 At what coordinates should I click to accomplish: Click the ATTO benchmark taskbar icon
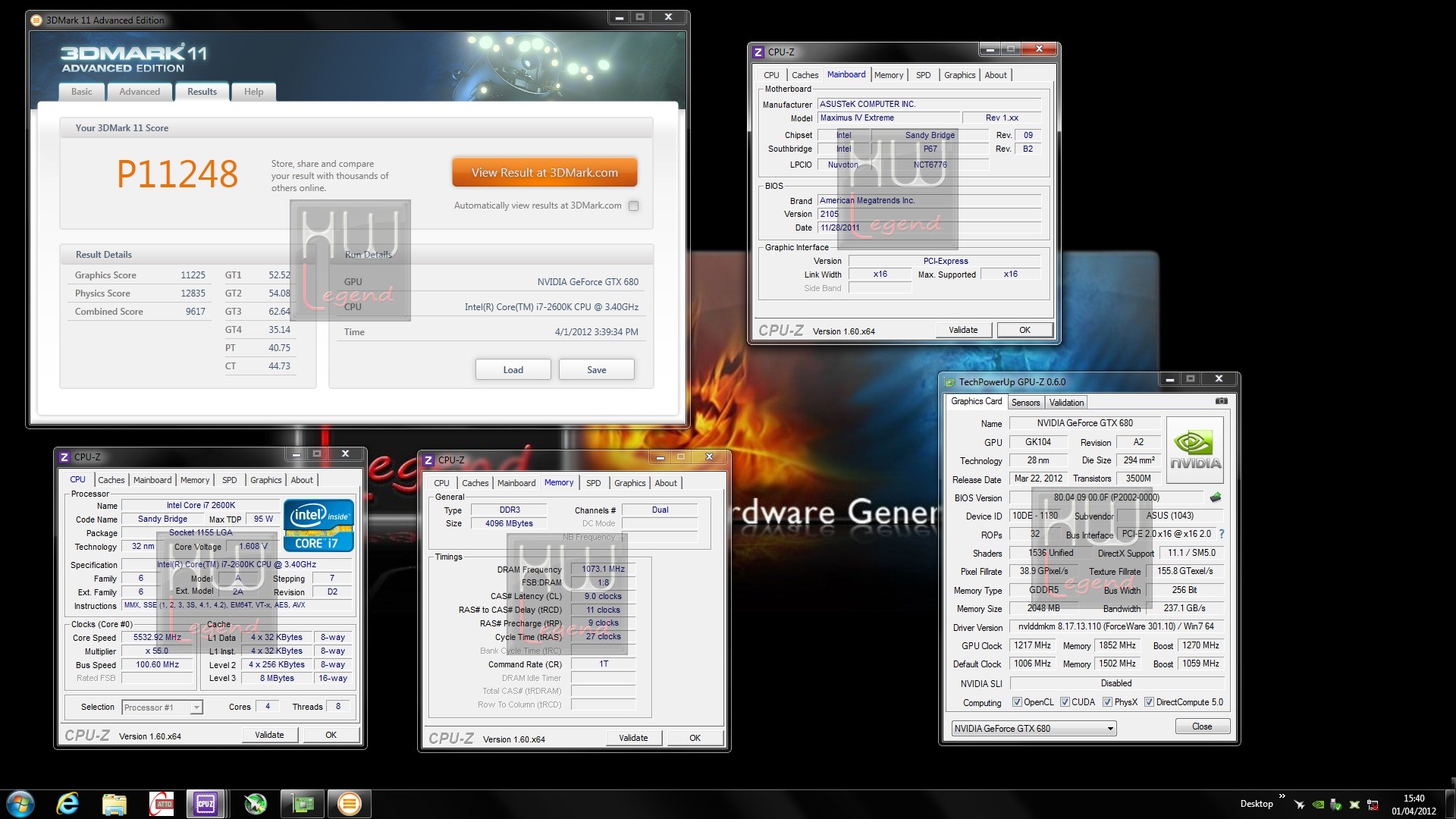tap(162, 804)
